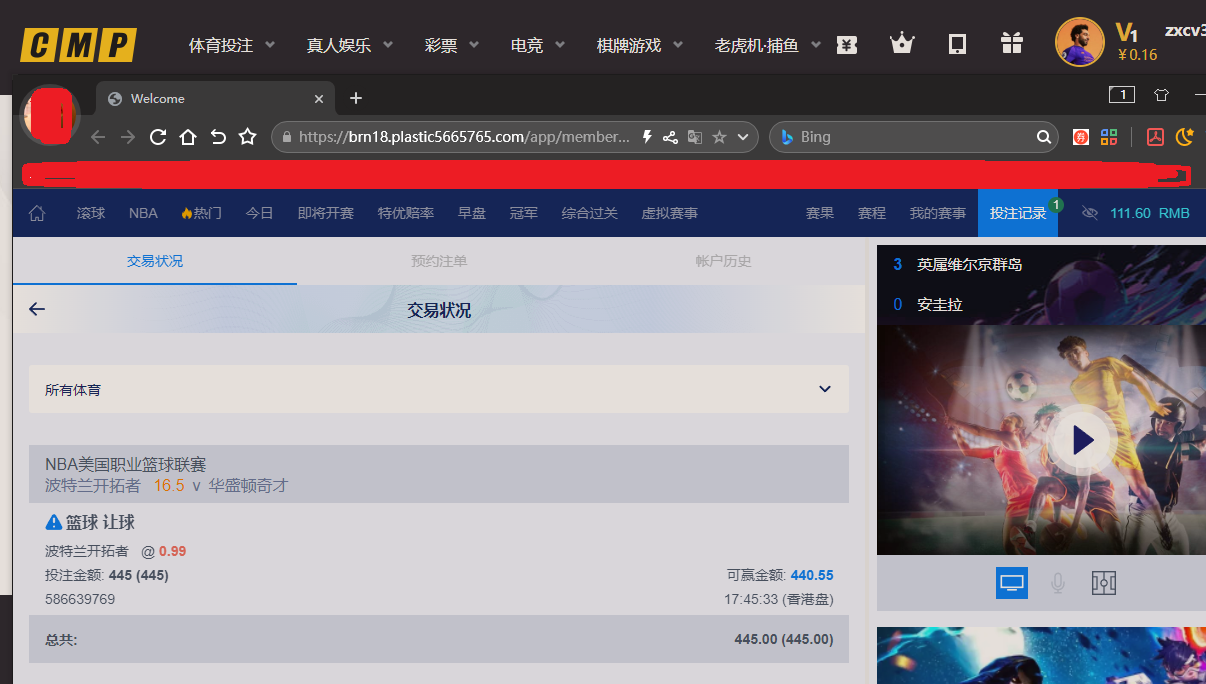Switch to the 帐户历史 tab
This screenshot has height=684, width=1206.
[x=723, y=261]
